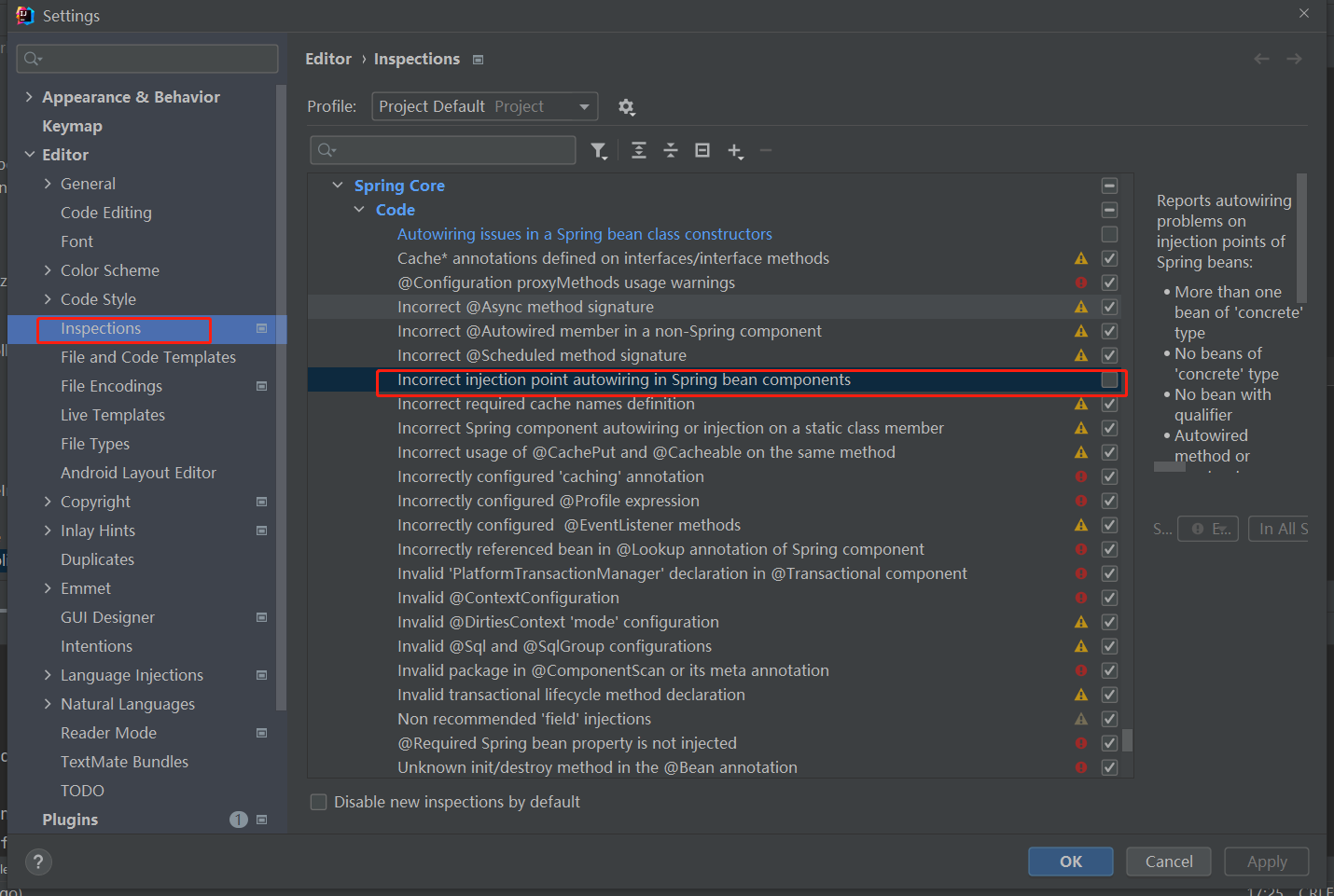This screenshot has width=1334, height=896.
Task: Click the Cancel button
Action: pos(1169,862)
